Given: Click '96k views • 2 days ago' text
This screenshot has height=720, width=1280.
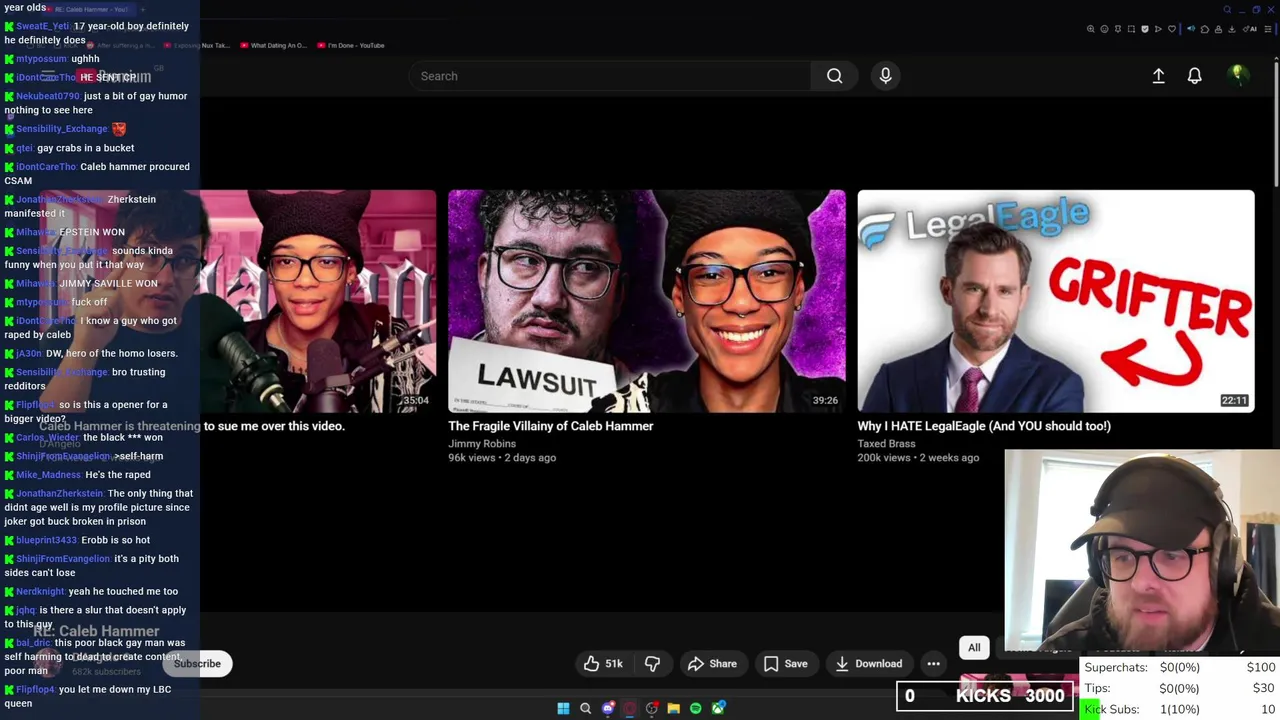Looking at the screenshot, I should pos(502,458).
